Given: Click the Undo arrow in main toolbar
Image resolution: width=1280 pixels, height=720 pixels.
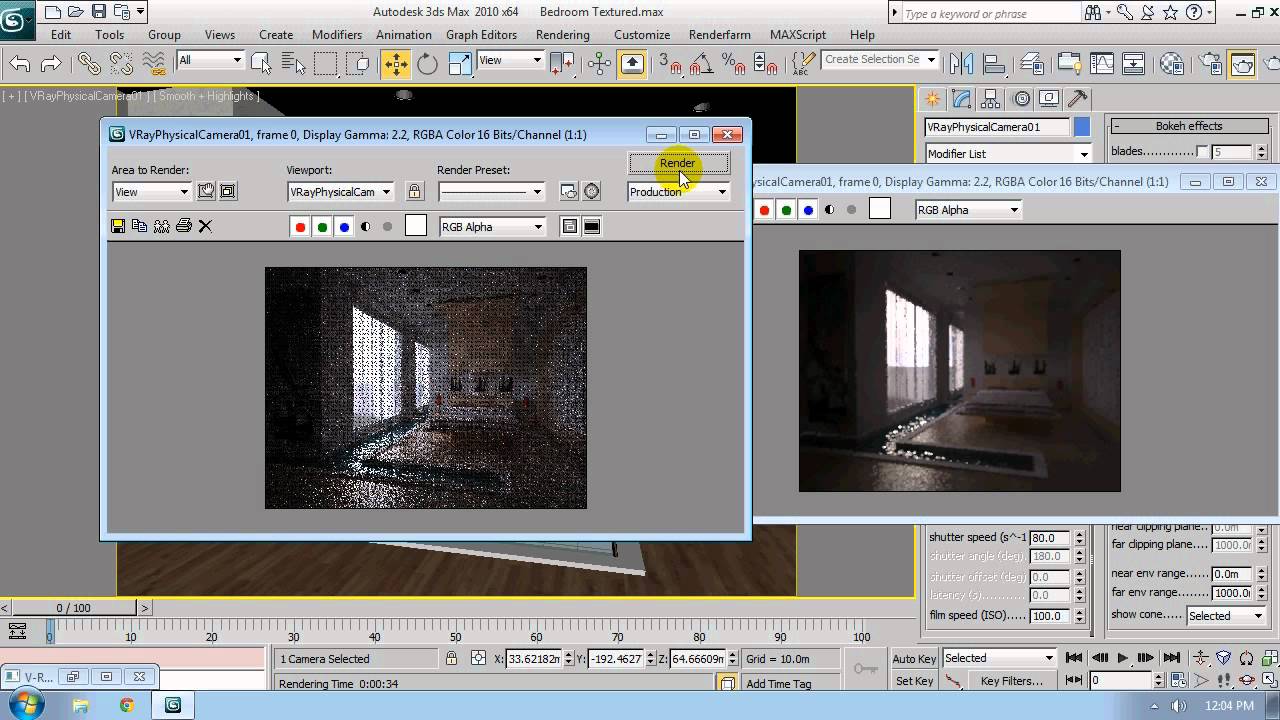Looking at the screenshot, I should coord(19,64).
